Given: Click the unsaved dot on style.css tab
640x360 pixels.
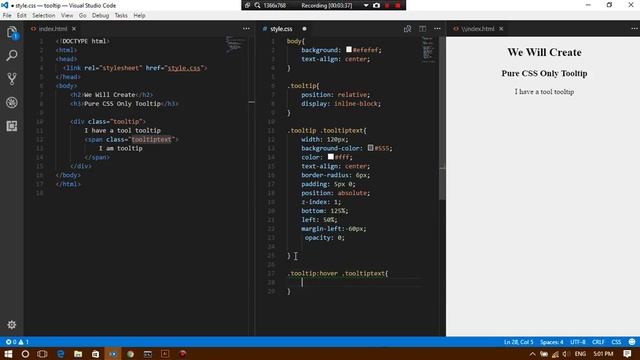Looking at the screenshot, I should 304,29.
